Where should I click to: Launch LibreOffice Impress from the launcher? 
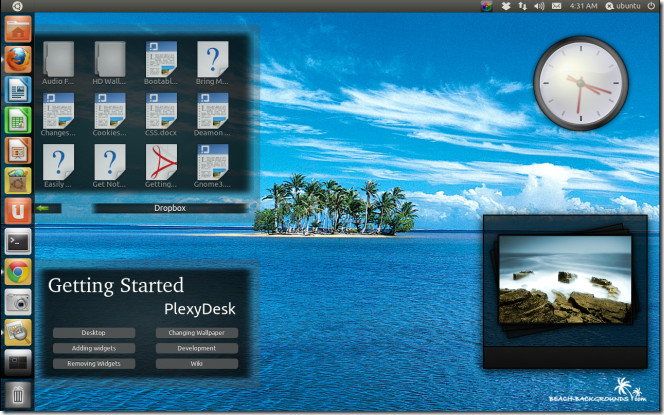18,150
